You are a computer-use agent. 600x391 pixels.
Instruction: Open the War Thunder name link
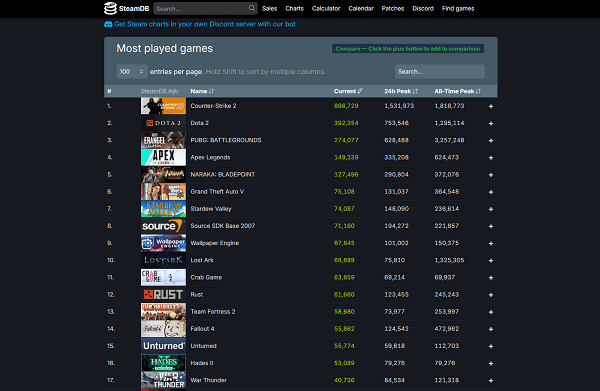click(x=209, y=380)
